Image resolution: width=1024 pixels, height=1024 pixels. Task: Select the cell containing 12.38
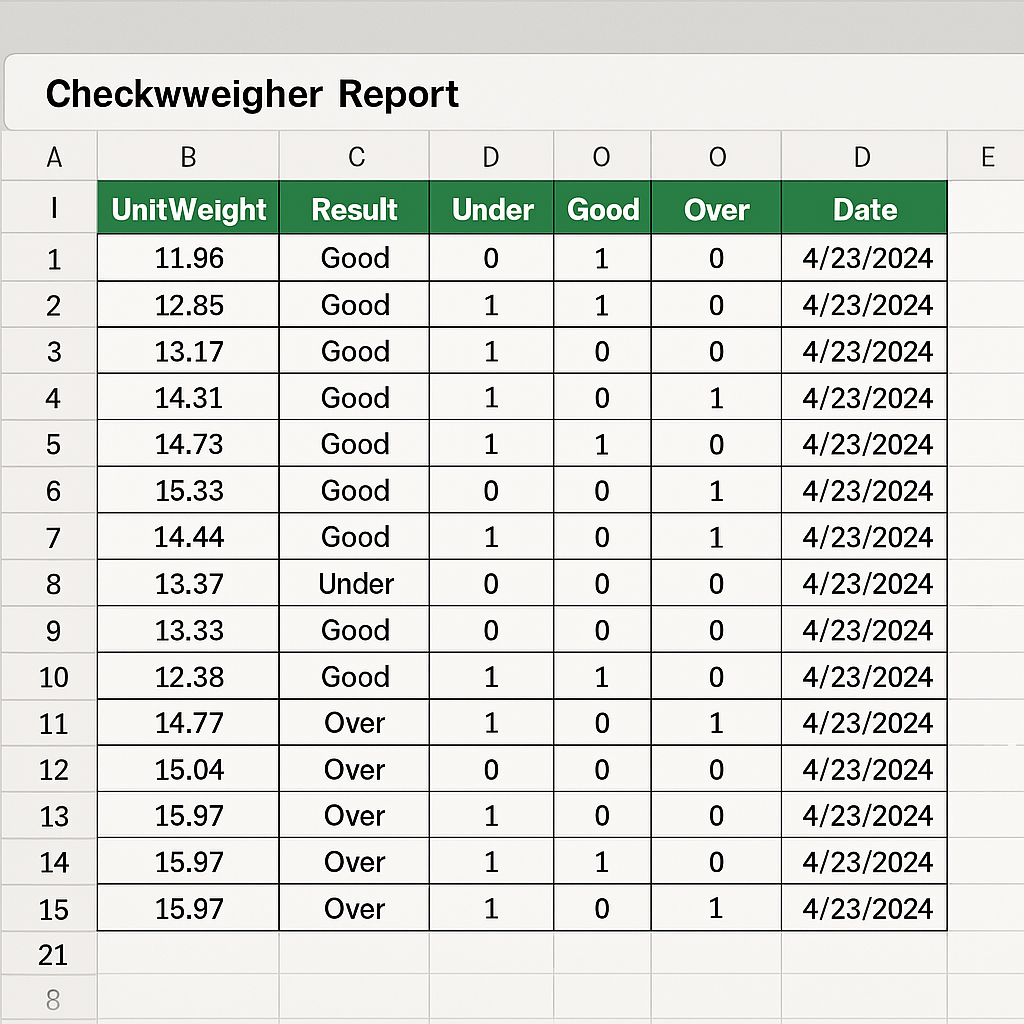[188, 677]
